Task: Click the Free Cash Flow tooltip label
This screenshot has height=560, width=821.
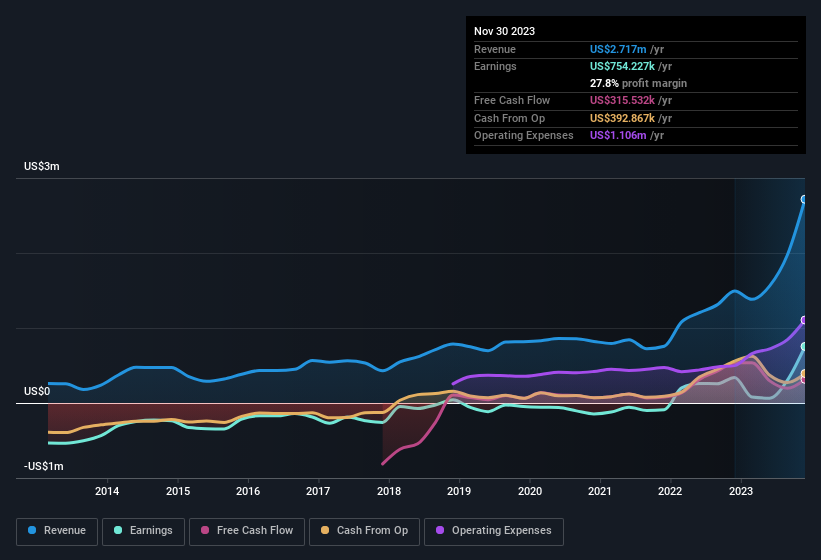Action: tap(512, 100)
